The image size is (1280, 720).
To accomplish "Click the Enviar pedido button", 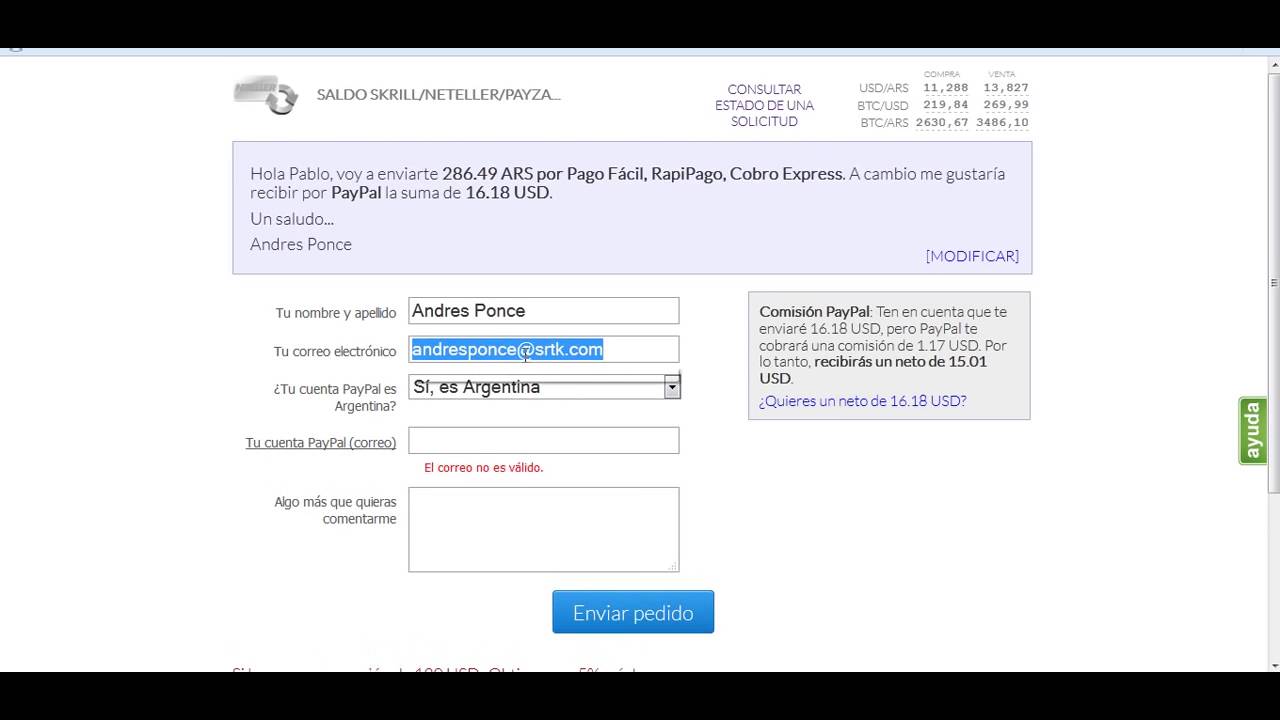I will point(633,612).
